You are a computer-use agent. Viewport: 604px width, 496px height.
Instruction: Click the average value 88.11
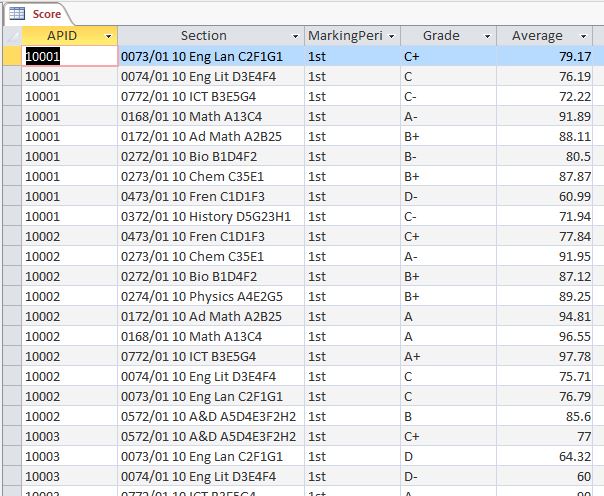(x=575, y=137)
